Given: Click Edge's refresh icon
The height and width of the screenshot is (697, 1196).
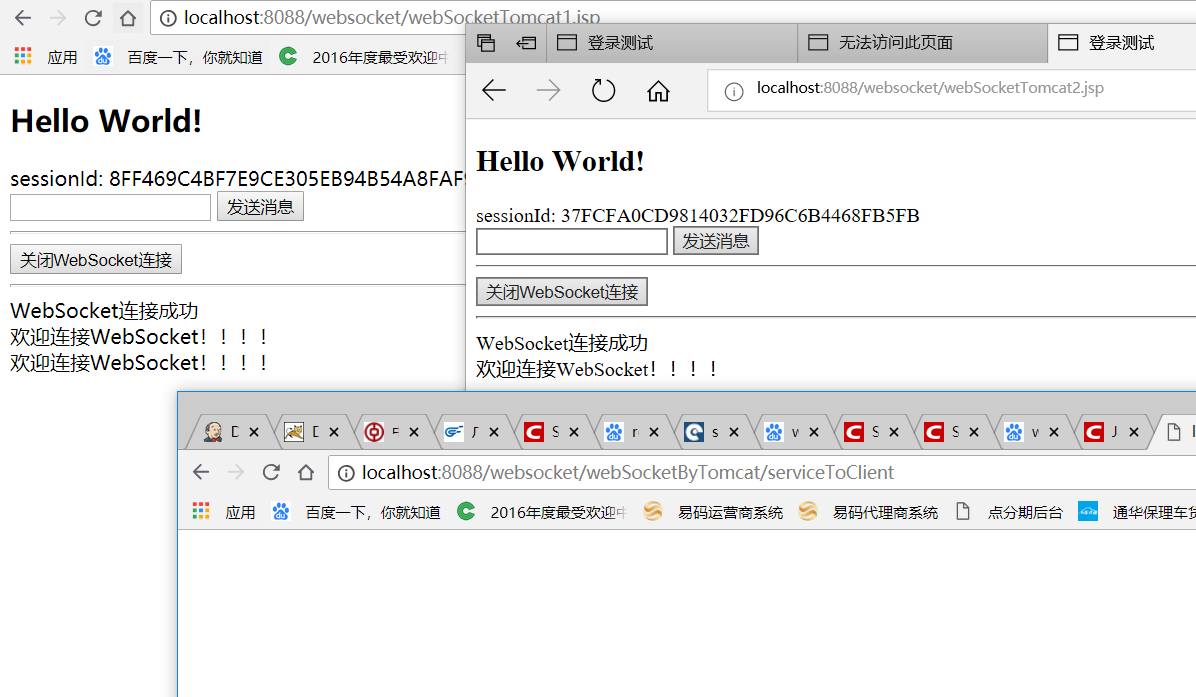Looking at the screenshot, I should click(603, 90).
